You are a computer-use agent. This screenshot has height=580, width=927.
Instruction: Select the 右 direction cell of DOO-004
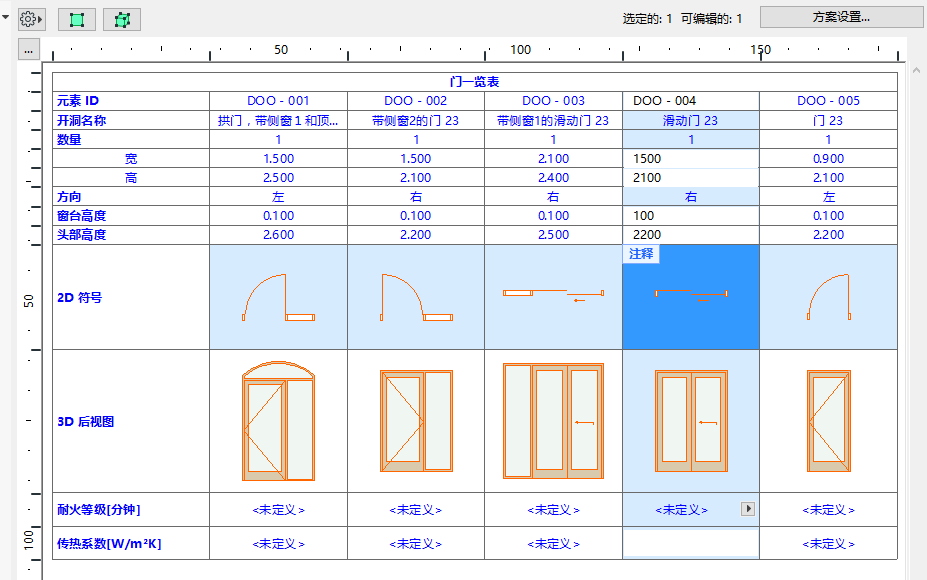coord(688,196)
